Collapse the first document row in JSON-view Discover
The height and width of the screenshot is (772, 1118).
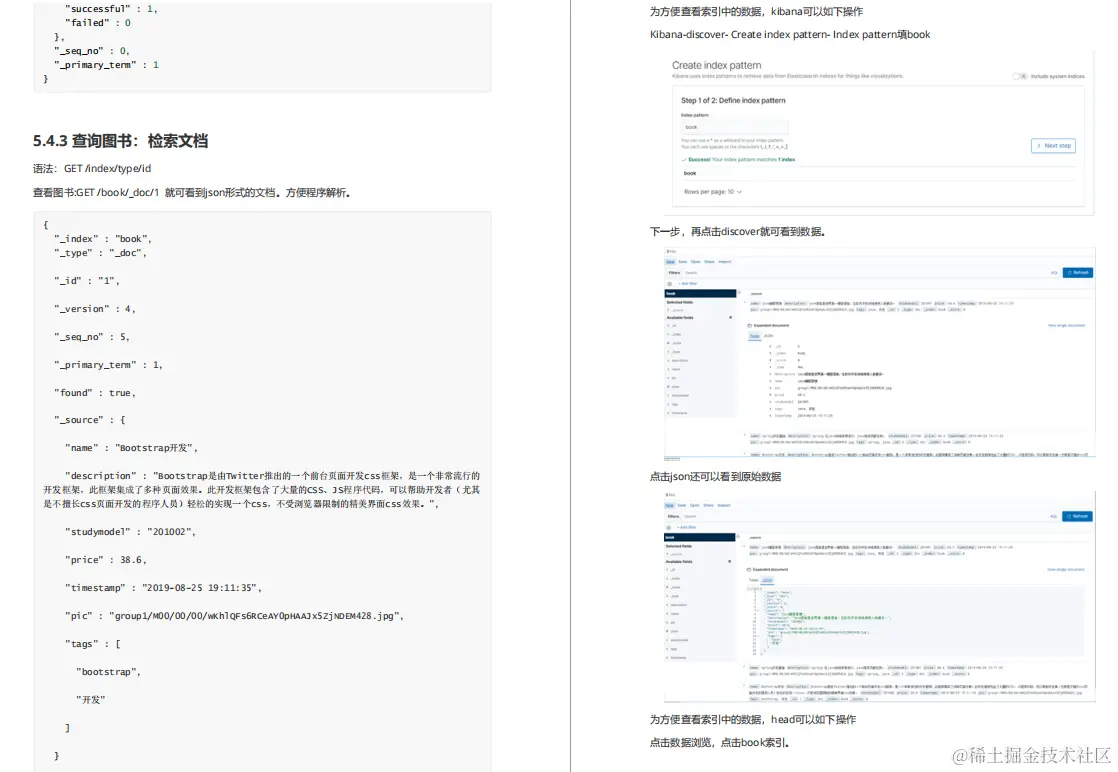[744, 547]
